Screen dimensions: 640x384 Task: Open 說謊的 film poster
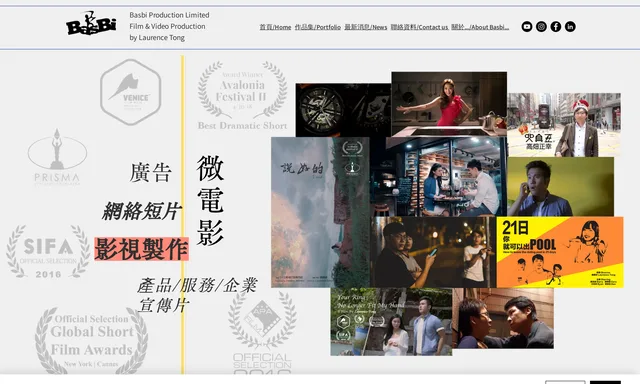click(x=320, y=212)
